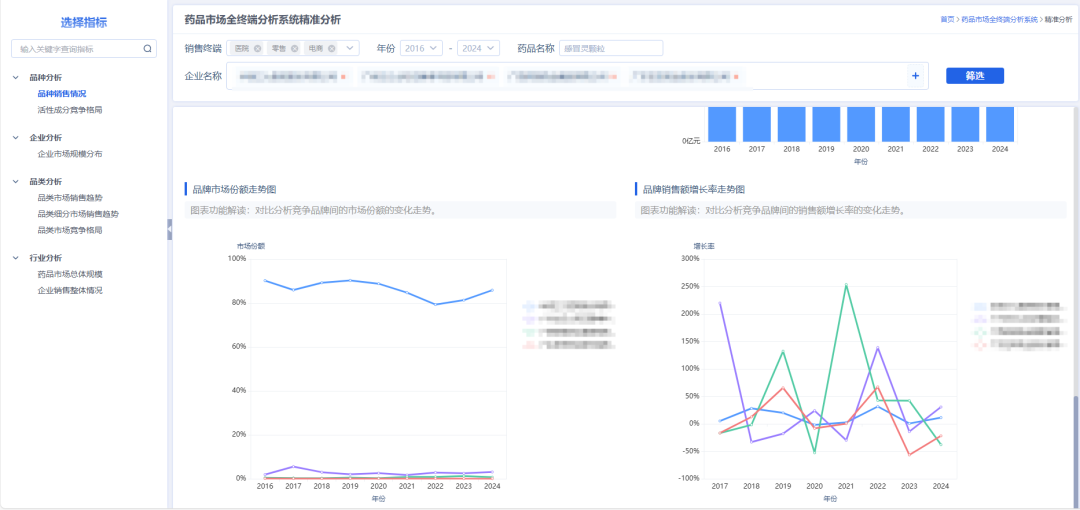
Task: Toggle red series in growth rate legend
Action: pyautogui.click(x=1017, y=345)
